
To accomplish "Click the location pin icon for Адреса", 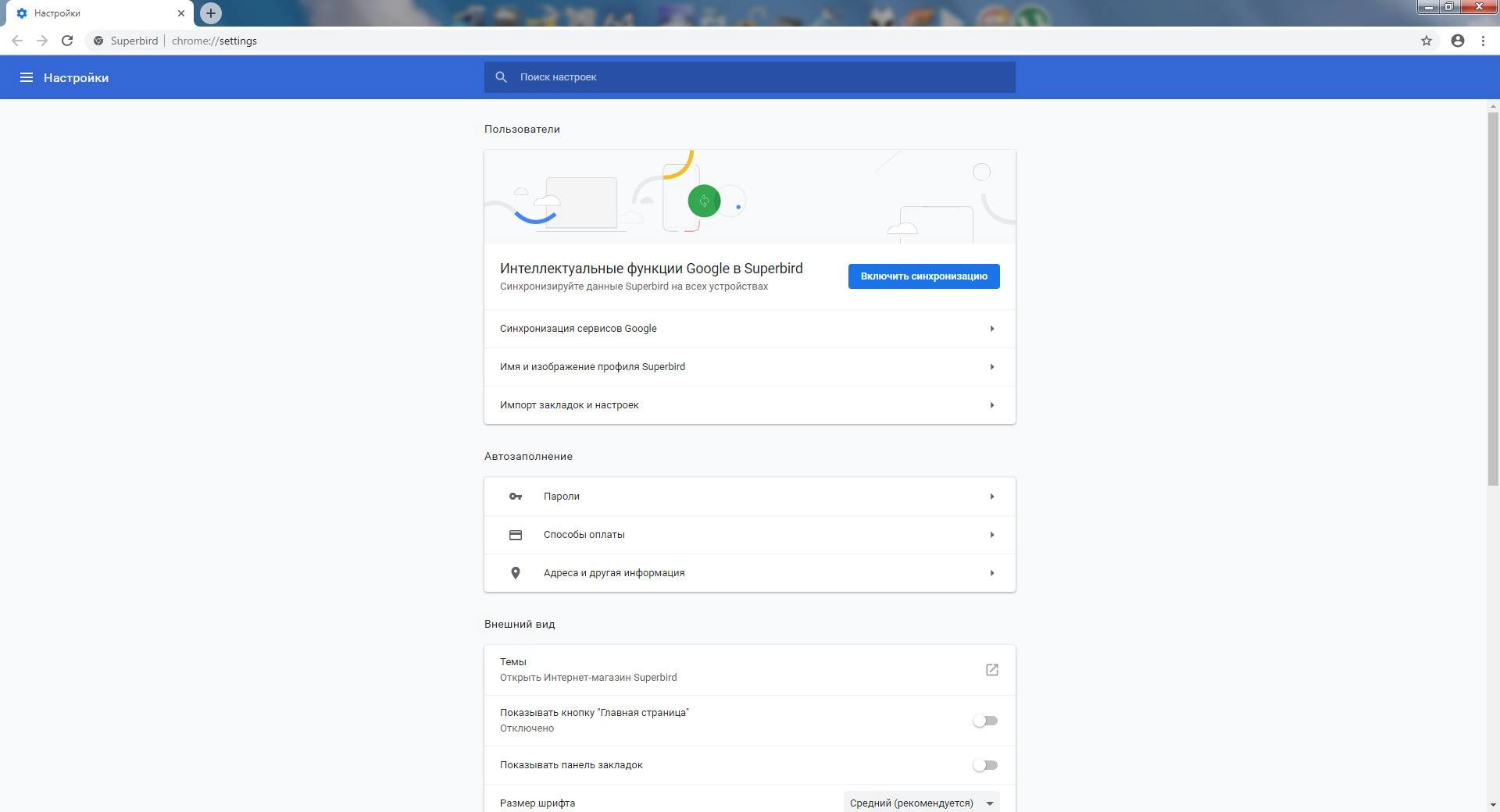I will (516, 573).
